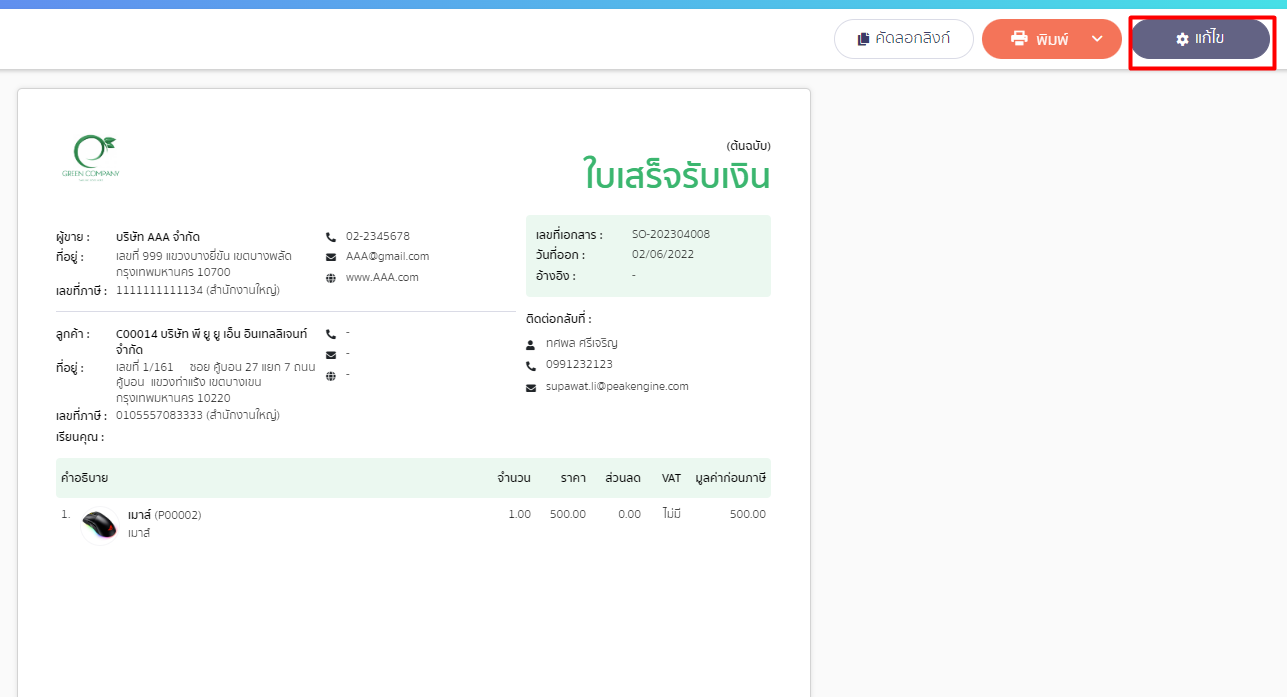Viewport: 1287px width, 697px height.
Task: Click the email icon in the customer section
Action: (331, 353)
